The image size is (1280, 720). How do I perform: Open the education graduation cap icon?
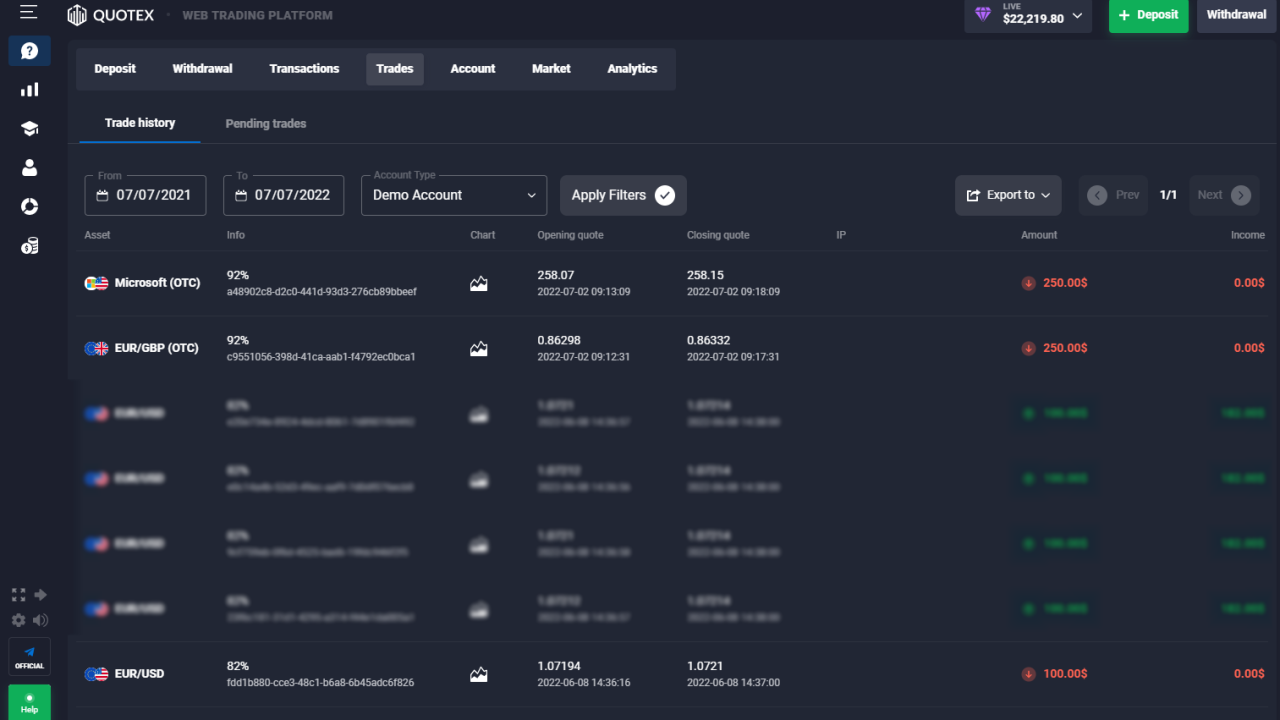point(29,128)
